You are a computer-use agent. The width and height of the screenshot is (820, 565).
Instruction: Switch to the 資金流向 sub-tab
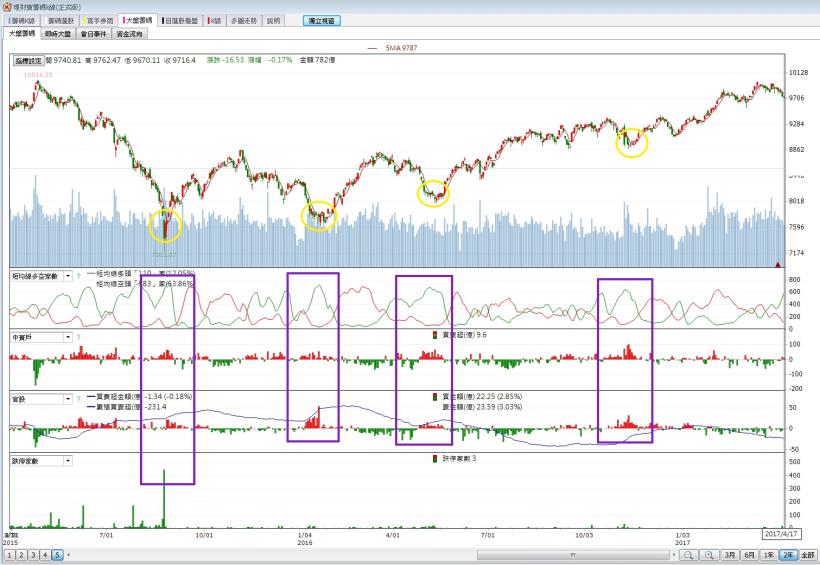coord(129,34)
